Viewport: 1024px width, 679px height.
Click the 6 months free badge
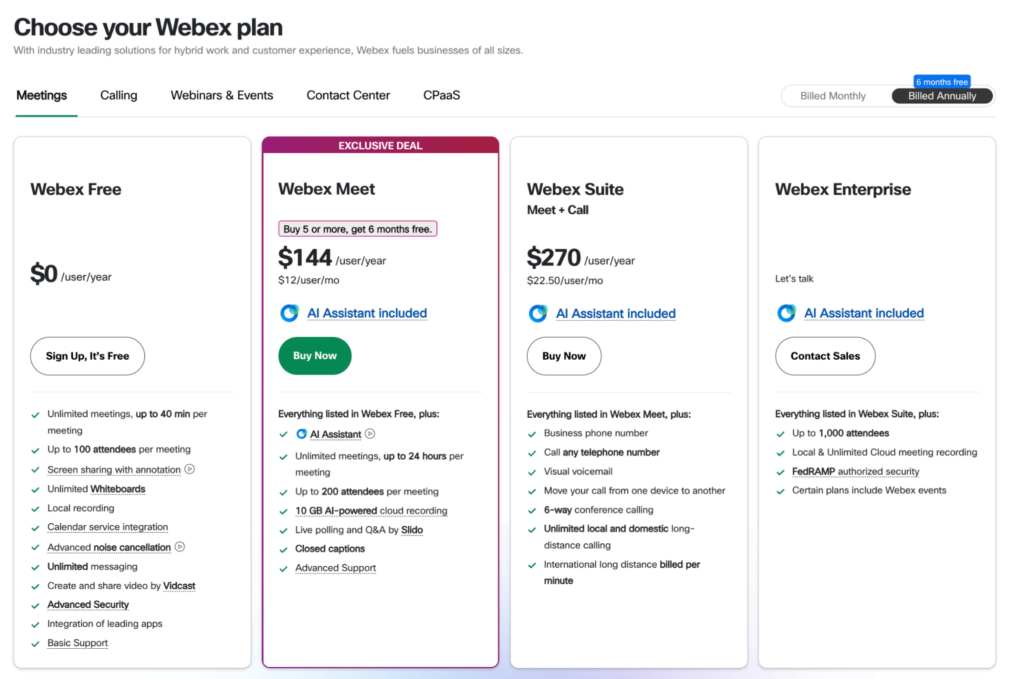(x=942, y=81)
